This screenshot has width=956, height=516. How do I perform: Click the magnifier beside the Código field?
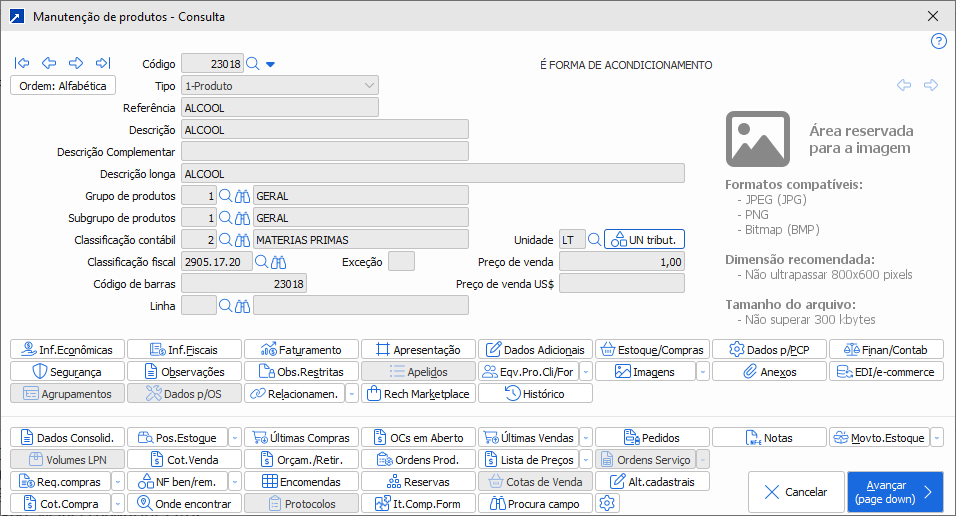[x=253, y=64]
